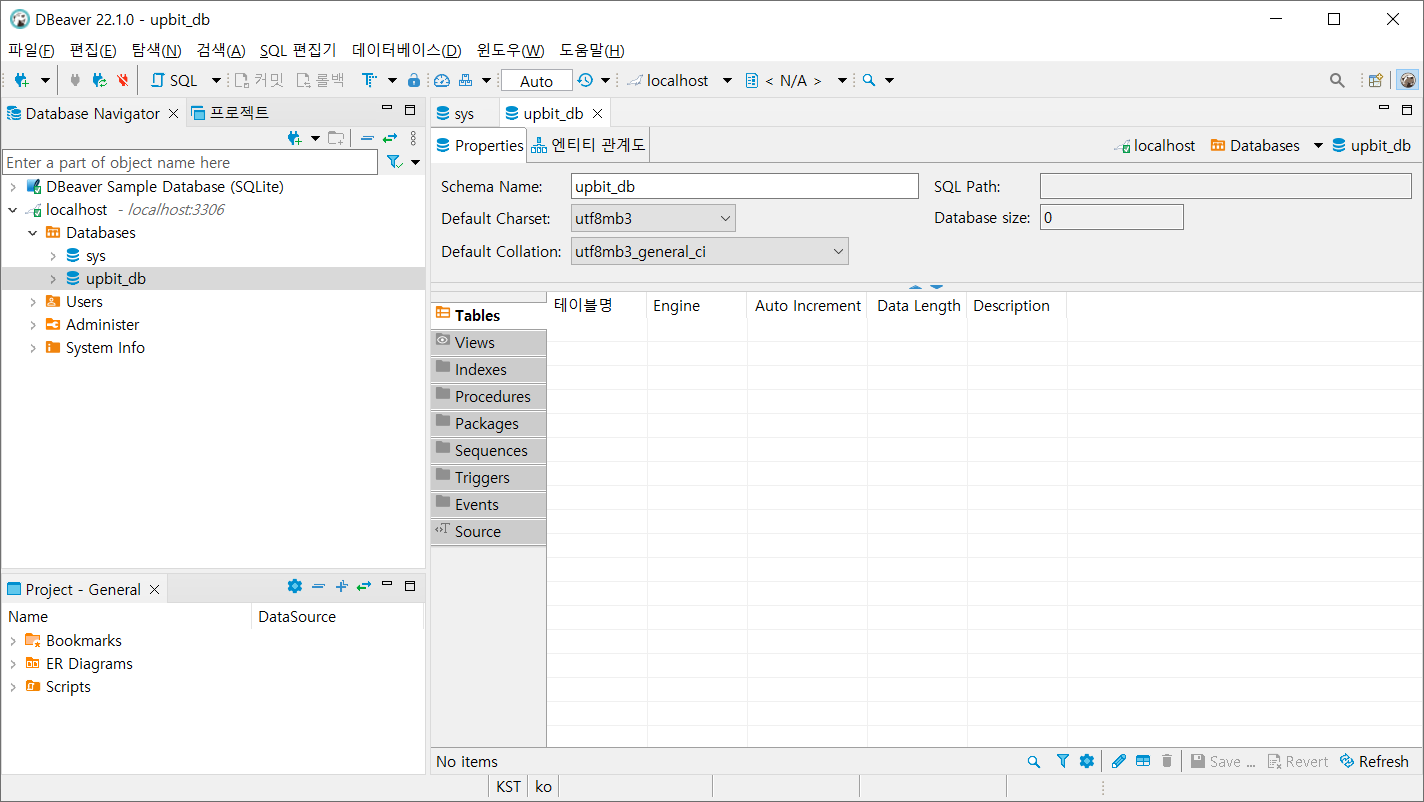Collapse the Databases tree node

pyautogui.click(x=33, y=233)
